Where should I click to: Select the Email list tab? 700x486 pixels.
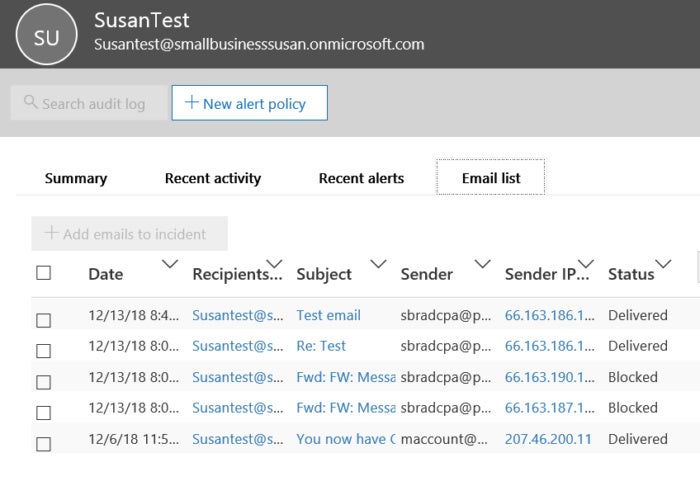[491, 177]
